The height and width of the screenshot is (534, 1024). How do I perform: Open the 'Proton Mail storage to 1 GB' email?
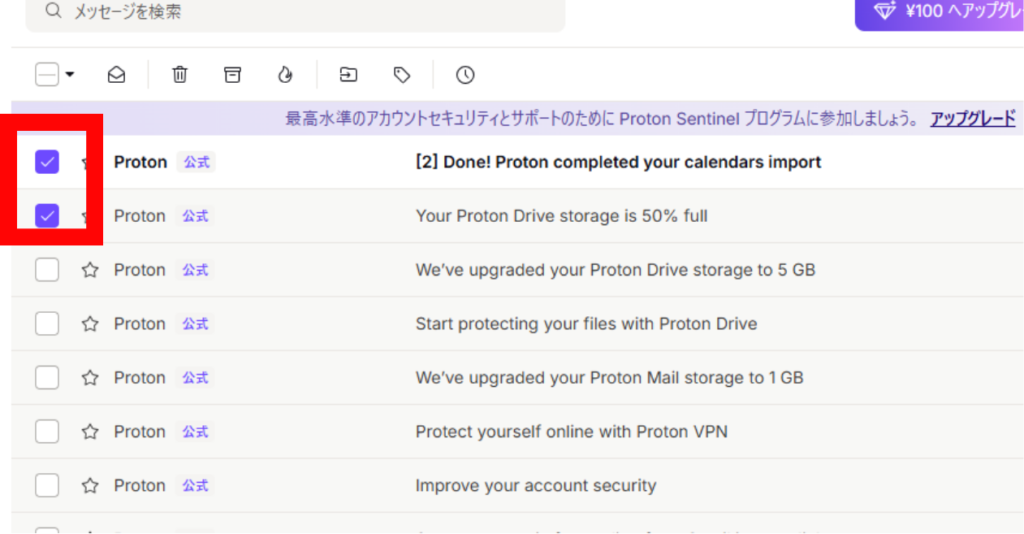[x=517, y=377]
